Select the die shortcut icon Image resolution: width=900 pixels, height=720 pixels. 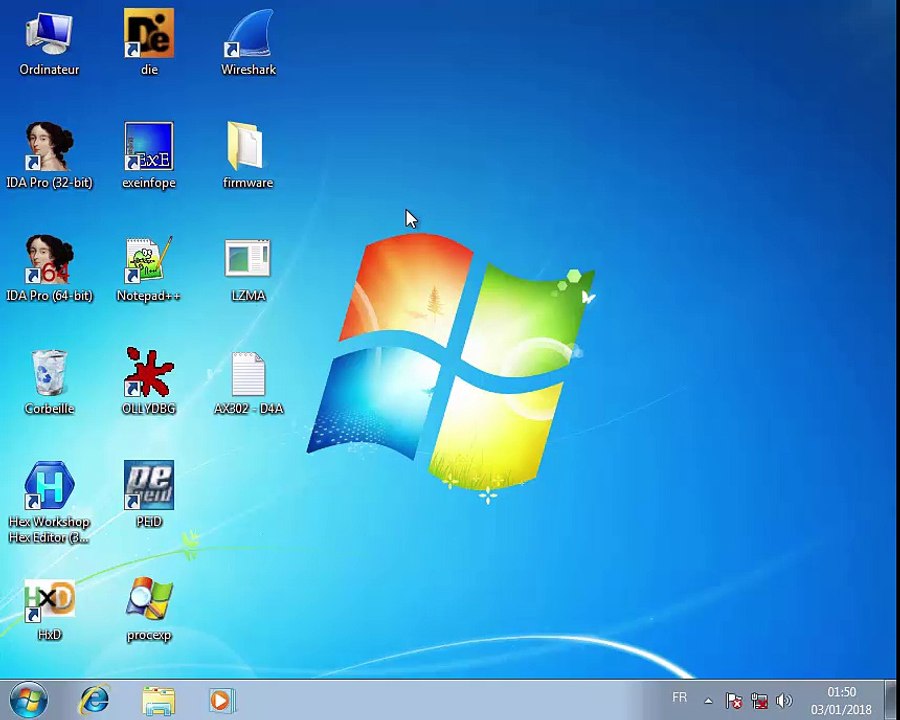pos(149,43)
